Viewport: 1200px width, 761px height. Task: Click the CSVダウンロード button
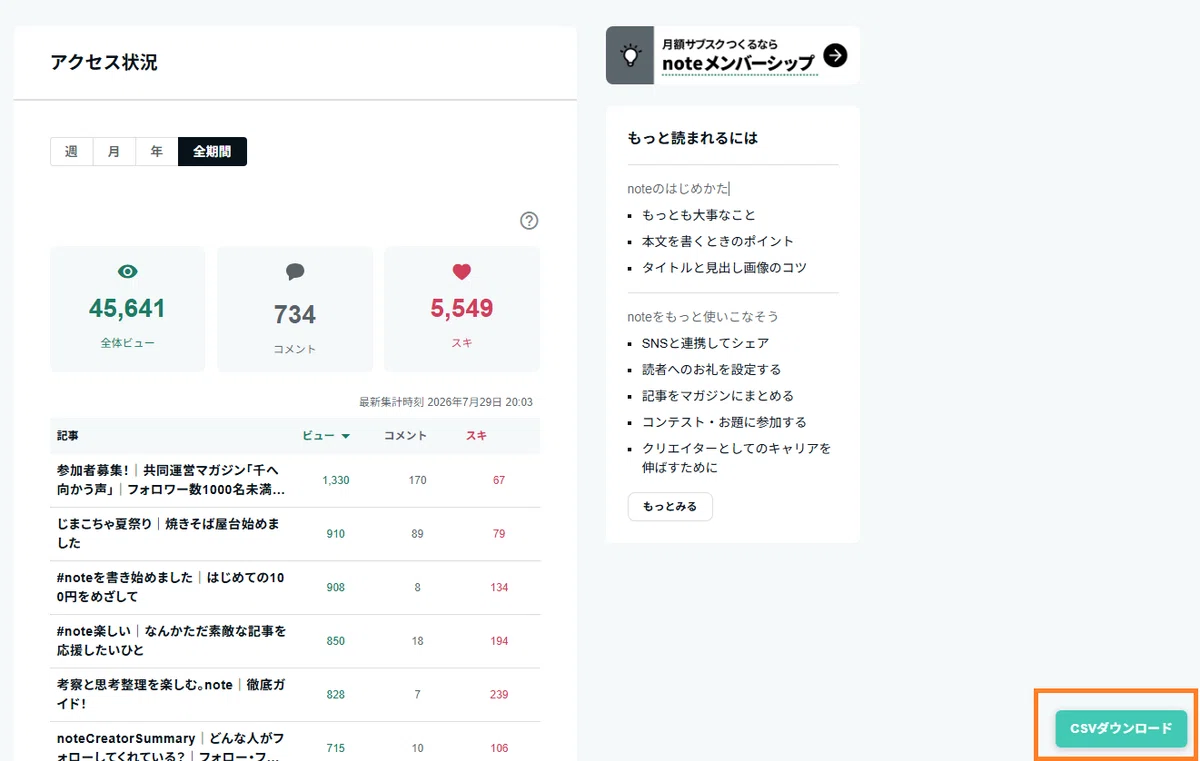(1121, 729)
